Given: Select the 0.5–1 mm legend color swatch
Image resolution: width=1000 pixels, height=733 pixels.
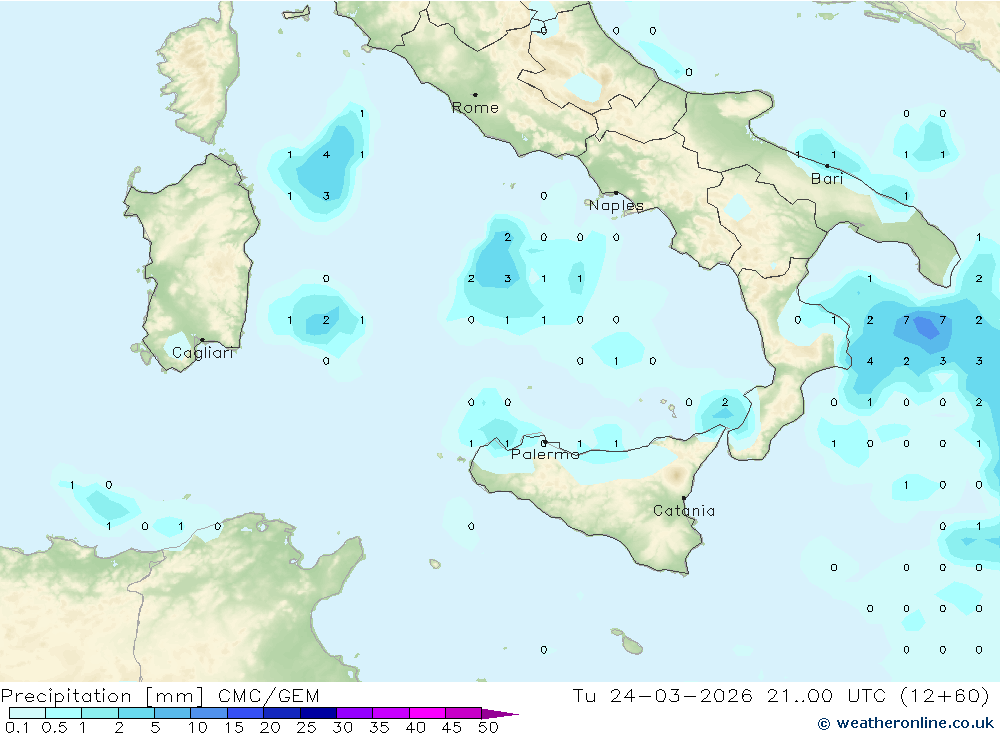Looking at the screenshot, I should [64, 713].
